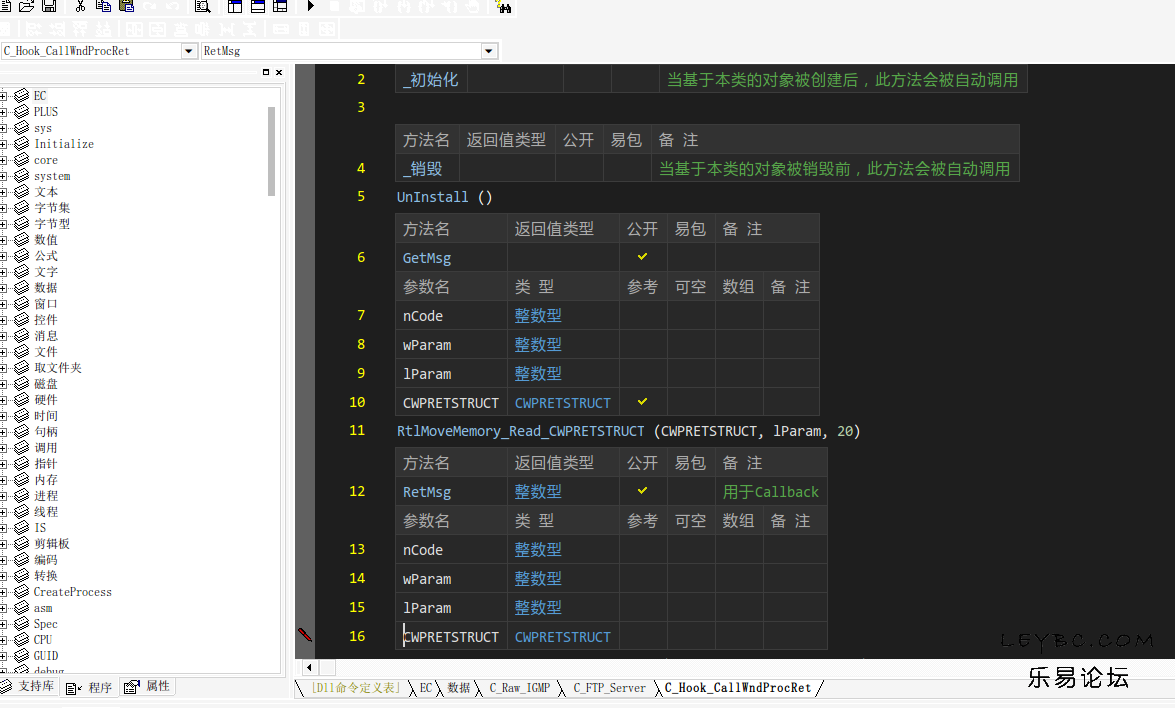Expand the sys tree node
The width and height of the screenshot is (1175, 708).
coord(4,127)
